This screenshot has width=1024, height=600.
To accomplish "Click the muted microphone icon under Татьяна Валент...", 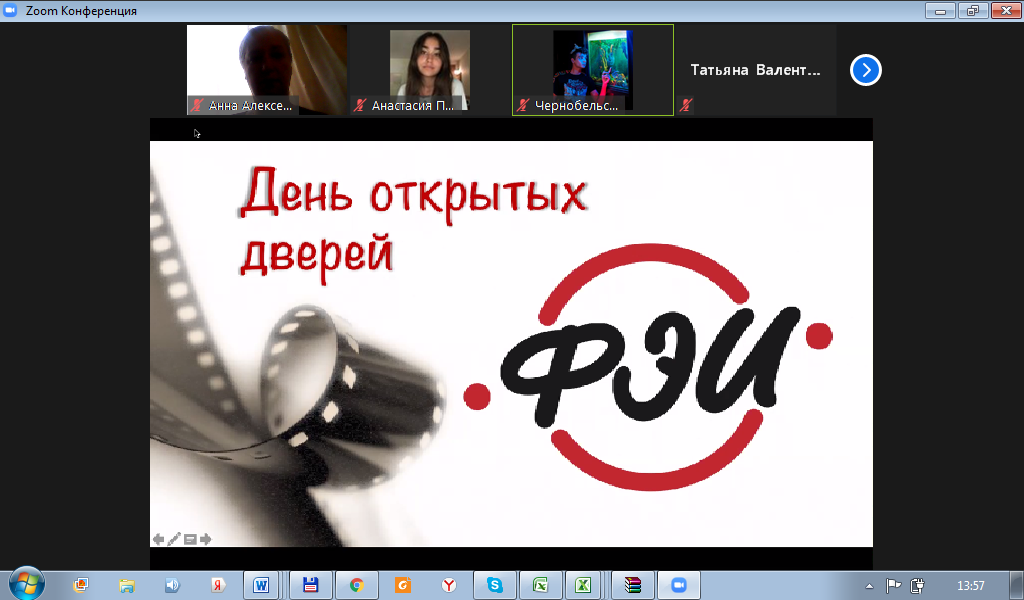I will pos(686,104).
